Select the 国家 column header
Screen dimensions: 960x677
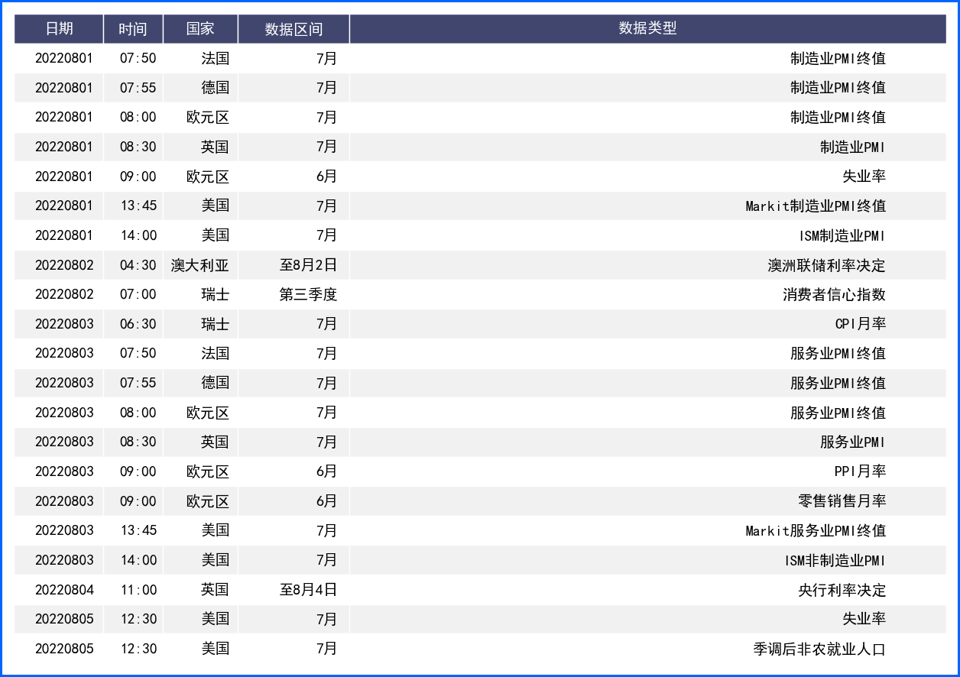tap(200, 28)
